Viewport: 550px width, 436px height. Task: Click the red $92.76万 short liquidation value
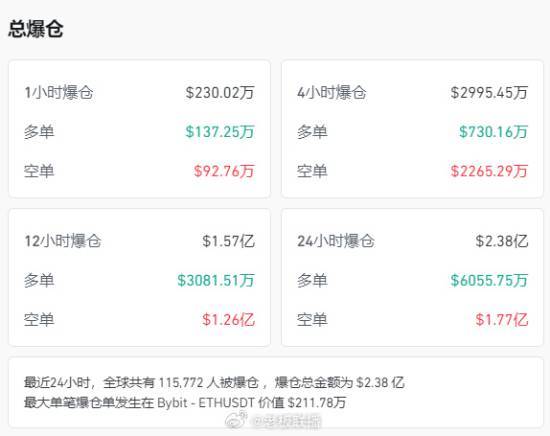(224, 171)
